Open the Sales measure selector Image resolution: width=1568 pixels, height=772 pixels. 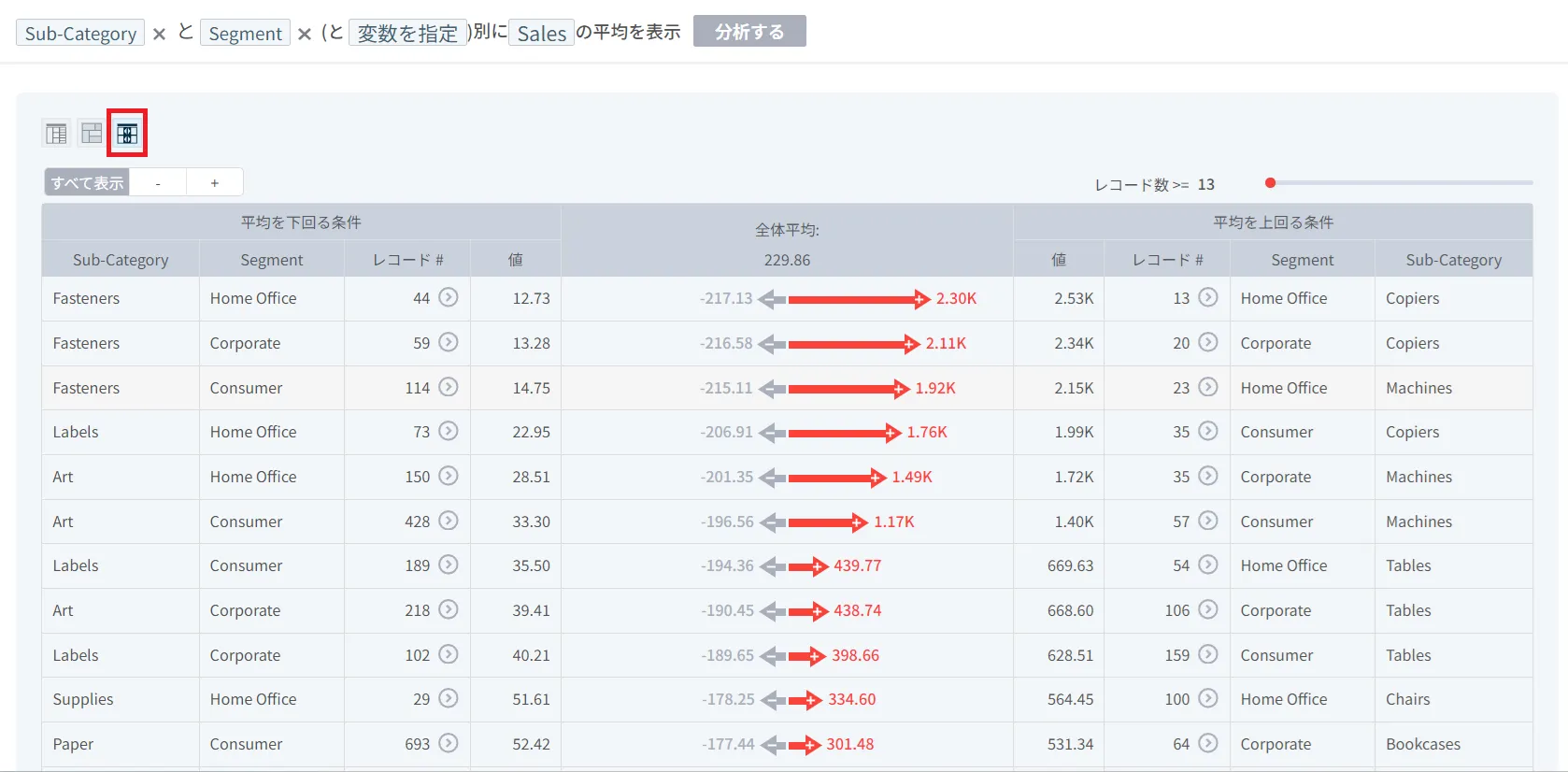pos(541,33)
